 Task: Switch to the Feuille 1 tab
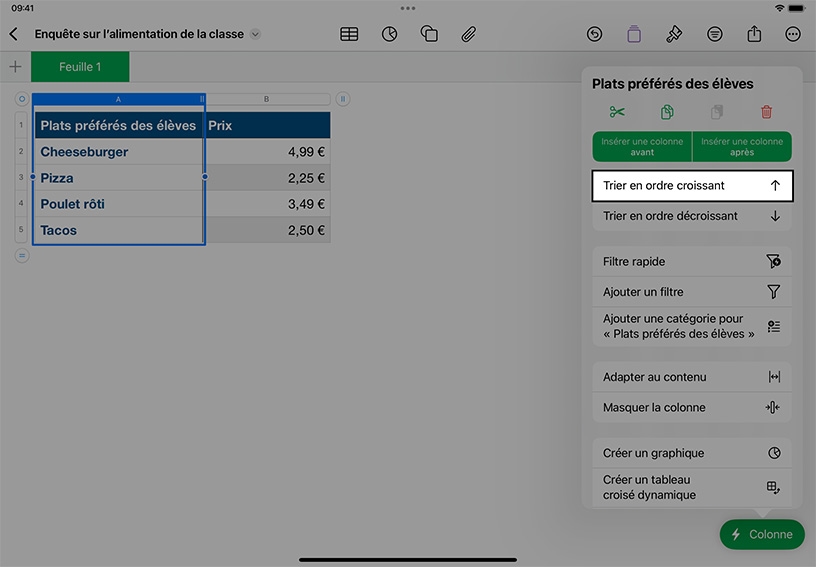click(80, 67)
